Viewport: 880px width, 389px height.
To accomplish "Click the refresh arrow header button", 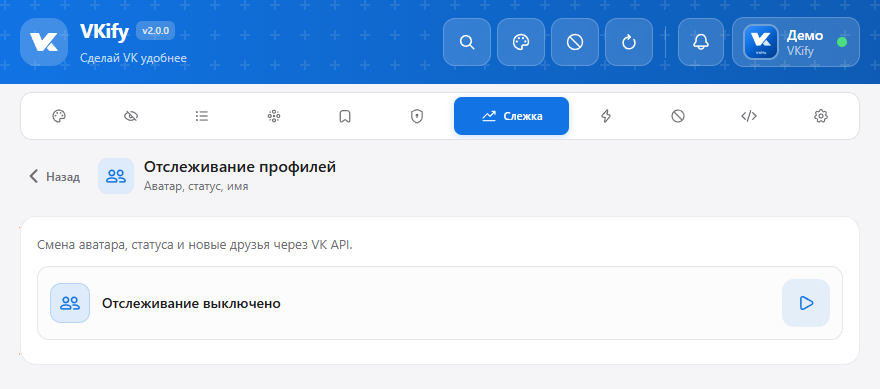I will point(629,42).
